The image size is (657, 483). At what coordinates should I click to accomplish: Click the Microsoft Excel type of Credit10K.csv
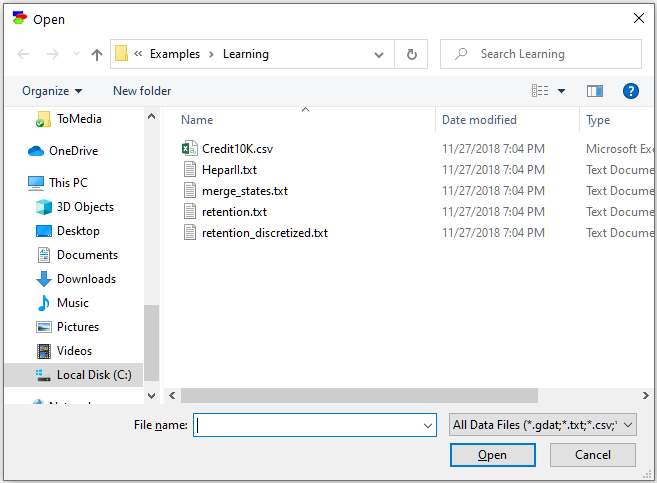click(619, 149)
